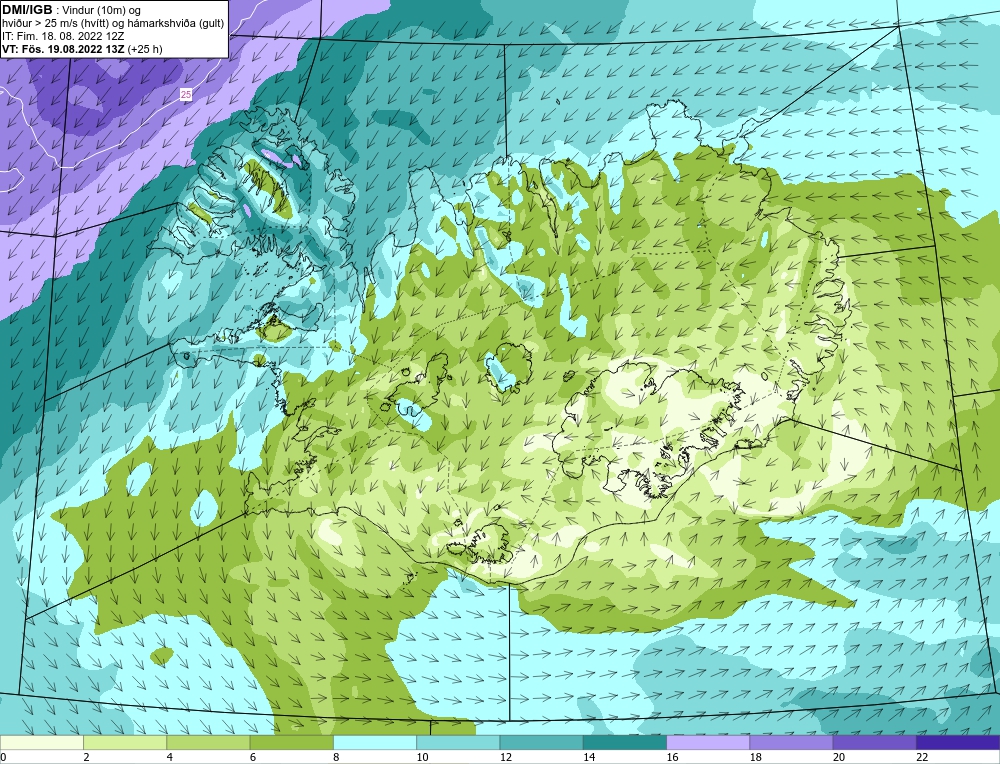This screenshot has height=764, width=1000.
Task: Pick the darkest purple swatch above 22 m/s
Action: 957,742
